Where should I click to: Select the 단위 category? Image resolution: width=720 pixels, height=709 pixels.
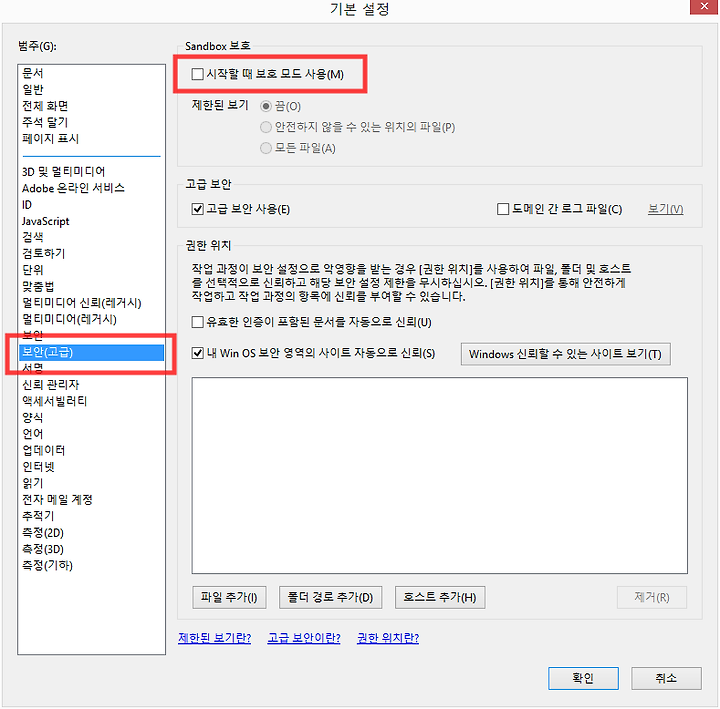91,270
